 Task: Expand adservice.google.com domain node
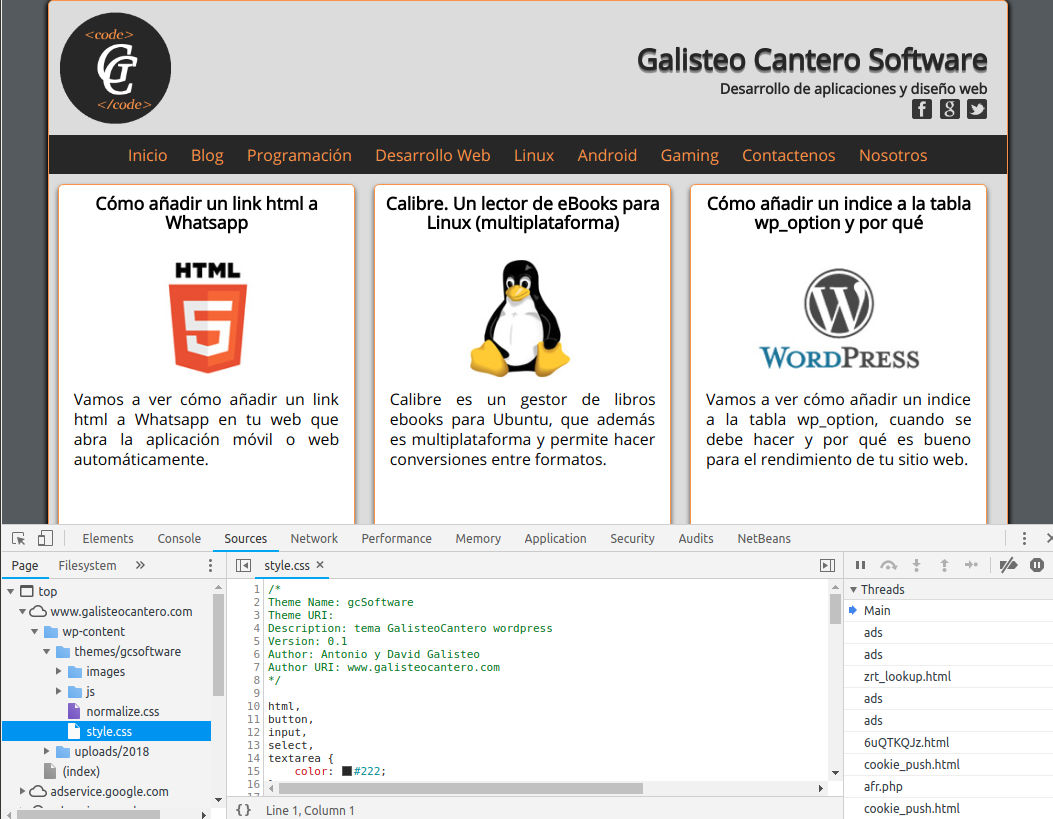coord(22,791)
